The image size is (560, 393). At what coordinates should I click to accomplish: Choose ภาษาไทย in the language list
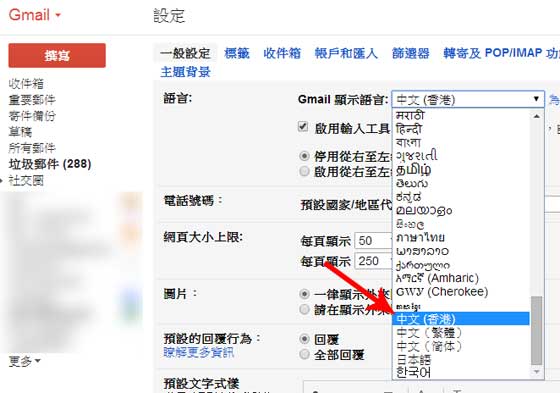click(x=461, y=237)
